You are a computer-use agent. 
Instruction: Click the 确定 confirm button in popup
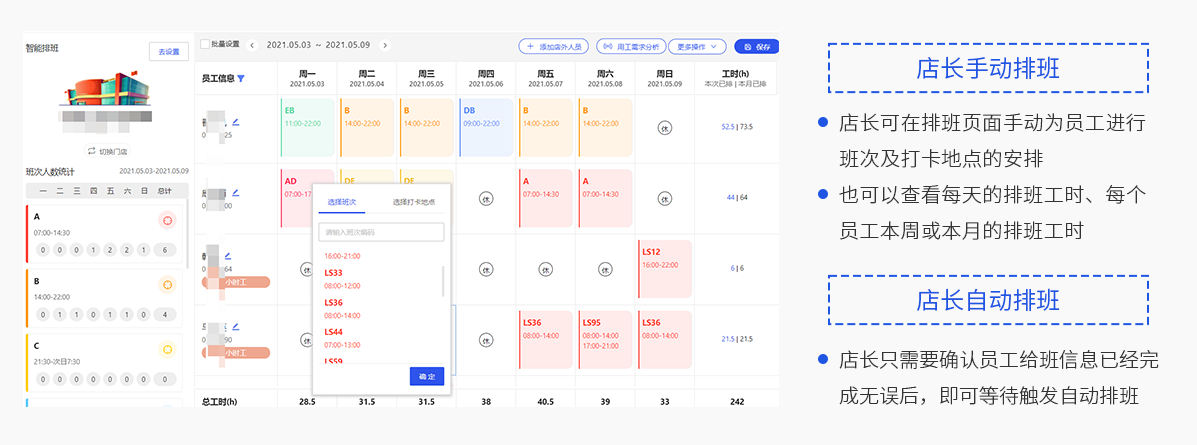(427, 376)
